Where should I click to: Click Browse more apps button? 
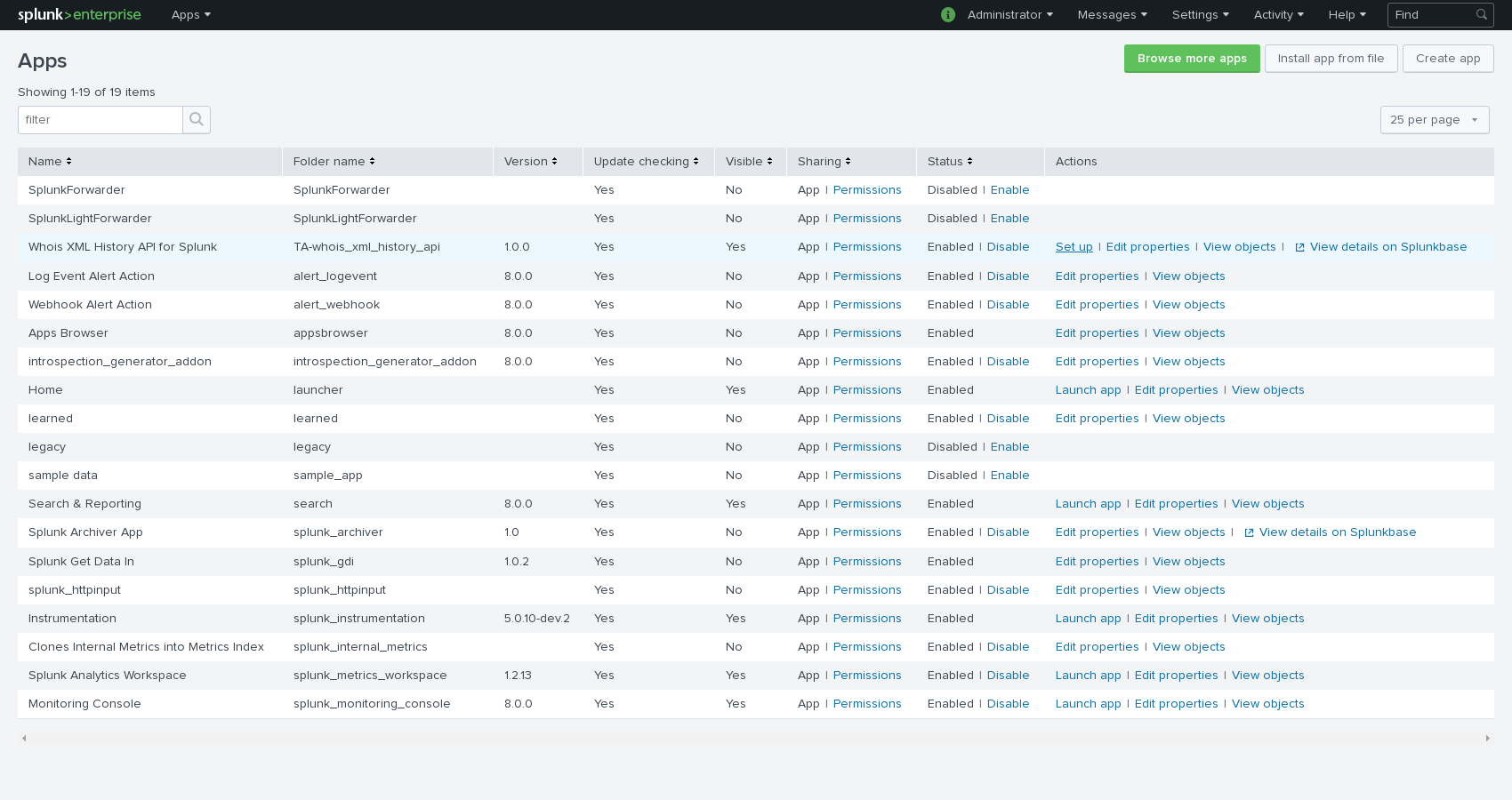pos(1192,59)
